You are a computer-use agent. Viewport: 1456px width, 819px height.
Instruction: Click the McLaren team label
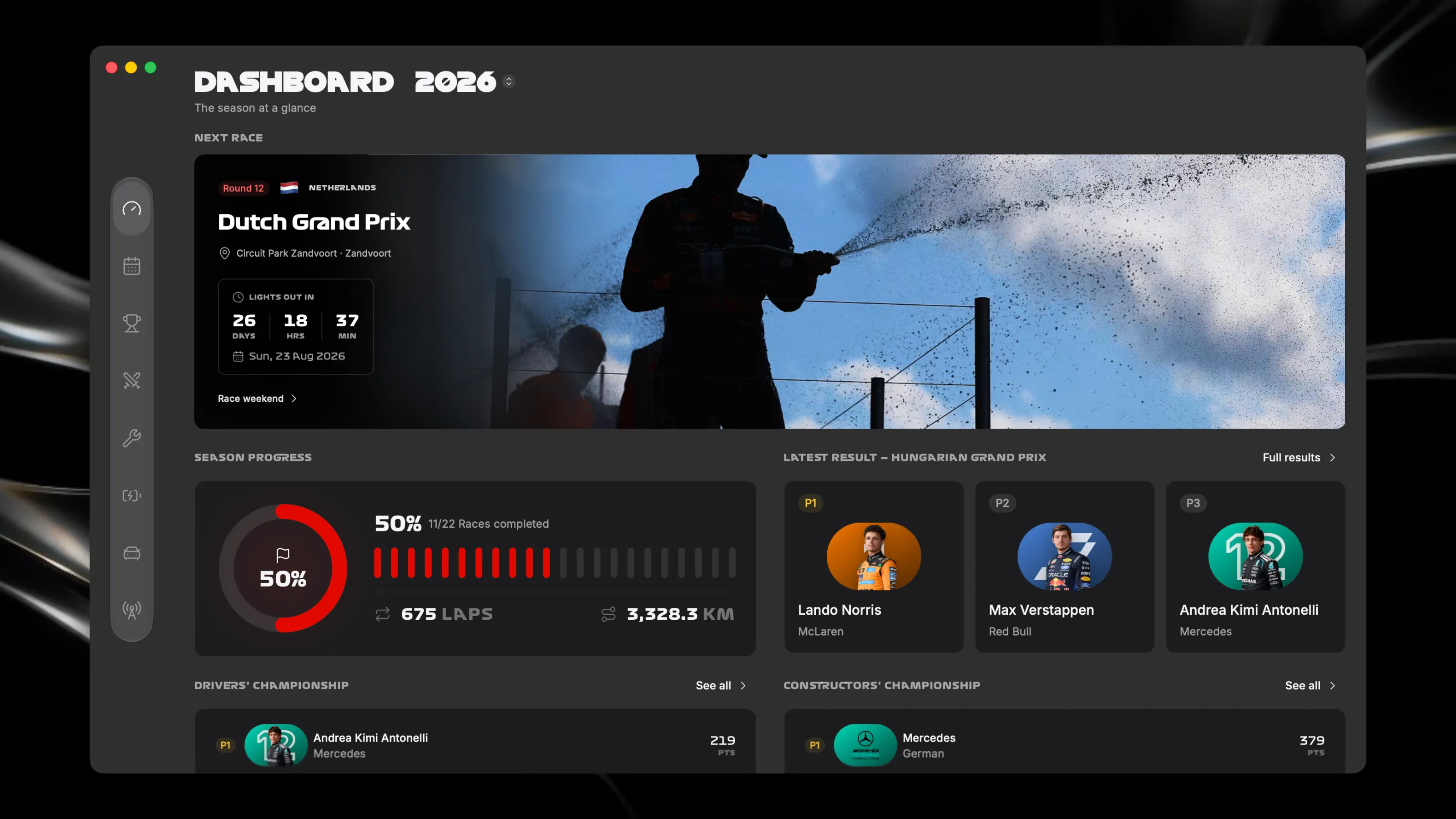tap(821, 632)
